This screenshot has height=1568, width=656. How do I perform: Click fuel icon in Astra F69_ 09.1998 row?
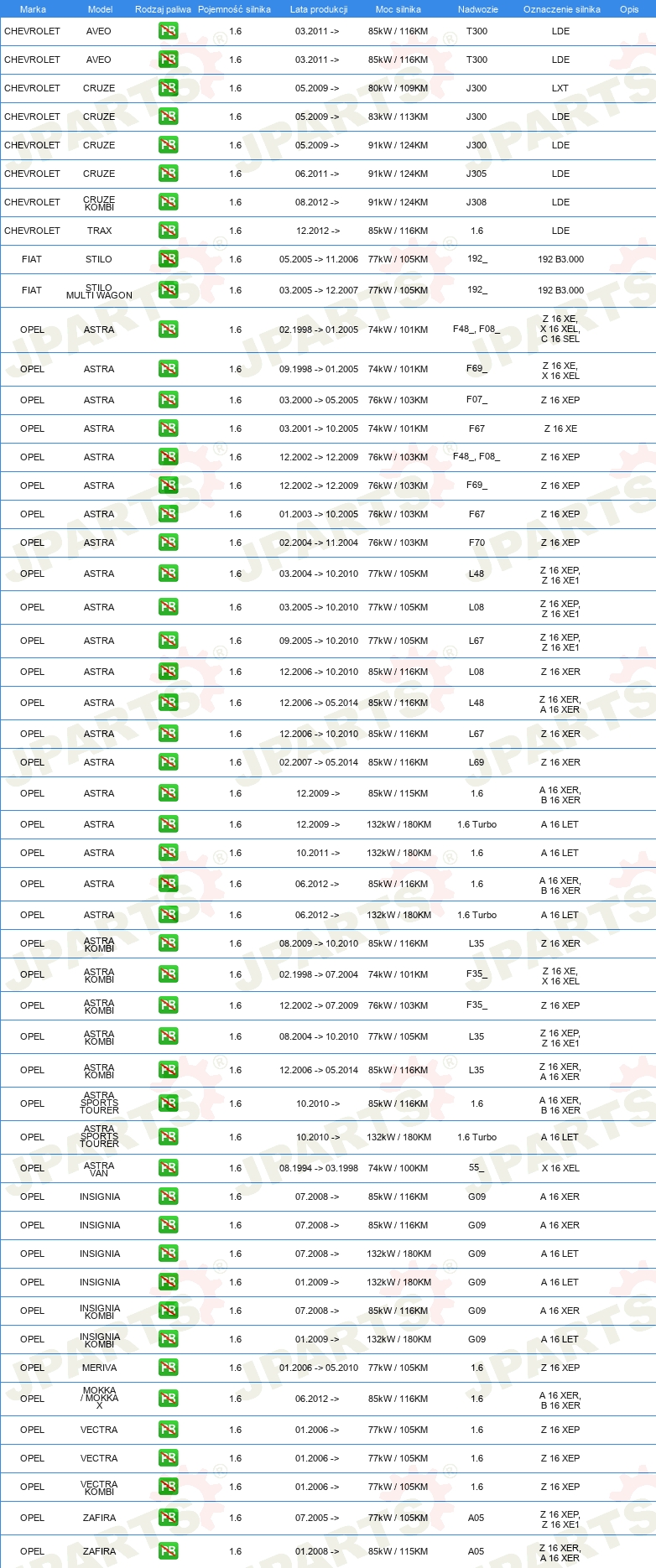[168, 369]
